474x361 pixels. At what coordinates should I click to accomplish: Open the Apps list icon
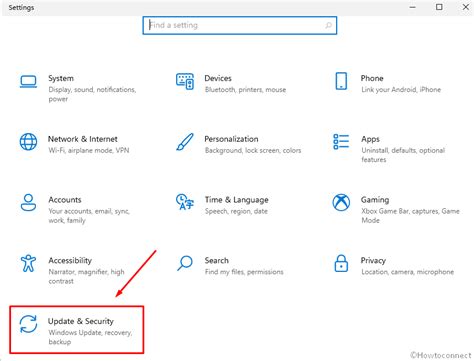341,142
